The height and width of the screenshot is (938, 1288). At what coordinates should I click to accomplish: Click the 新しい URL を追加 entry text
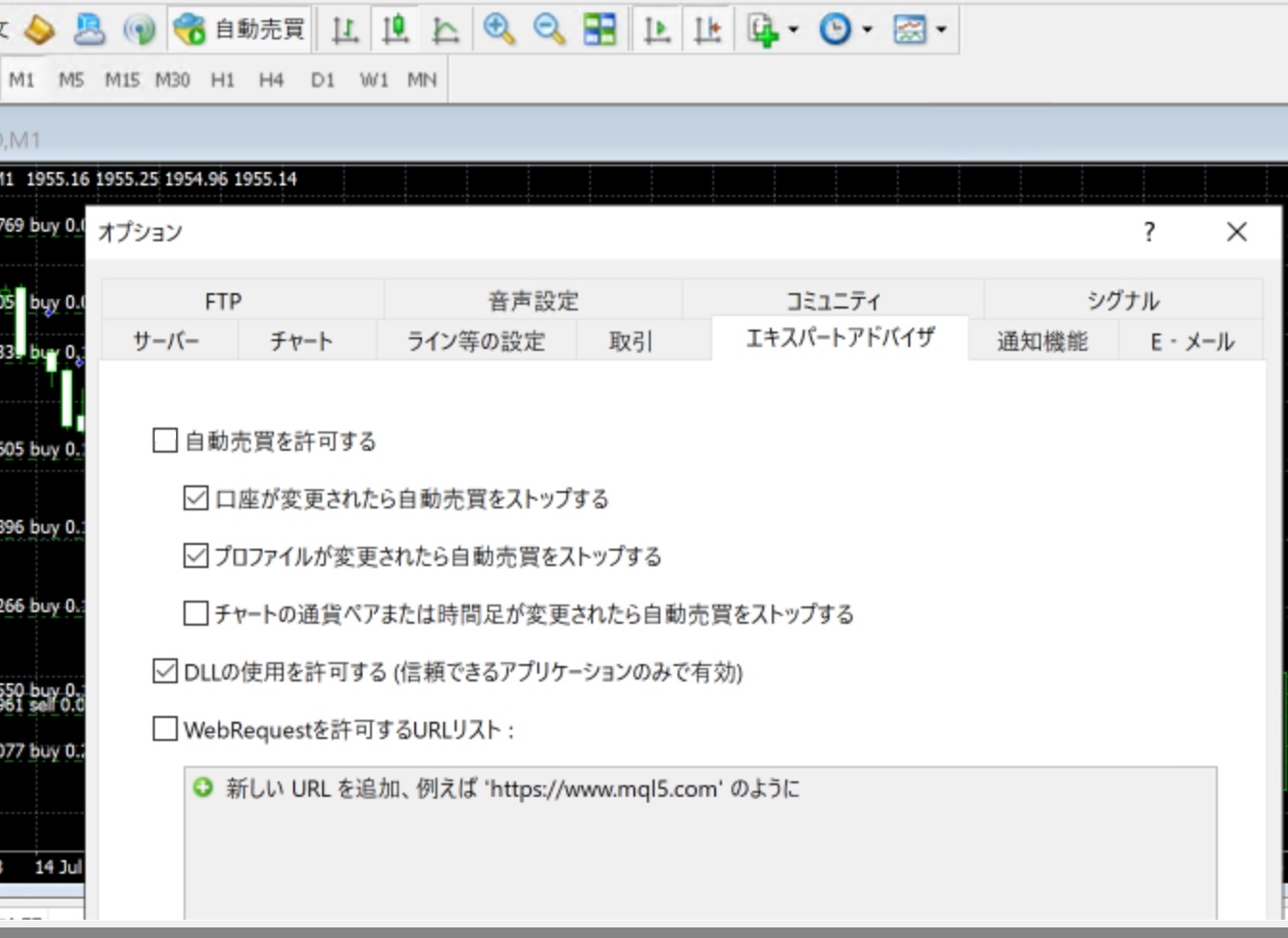pyautogui.click(x=512, y=789)
